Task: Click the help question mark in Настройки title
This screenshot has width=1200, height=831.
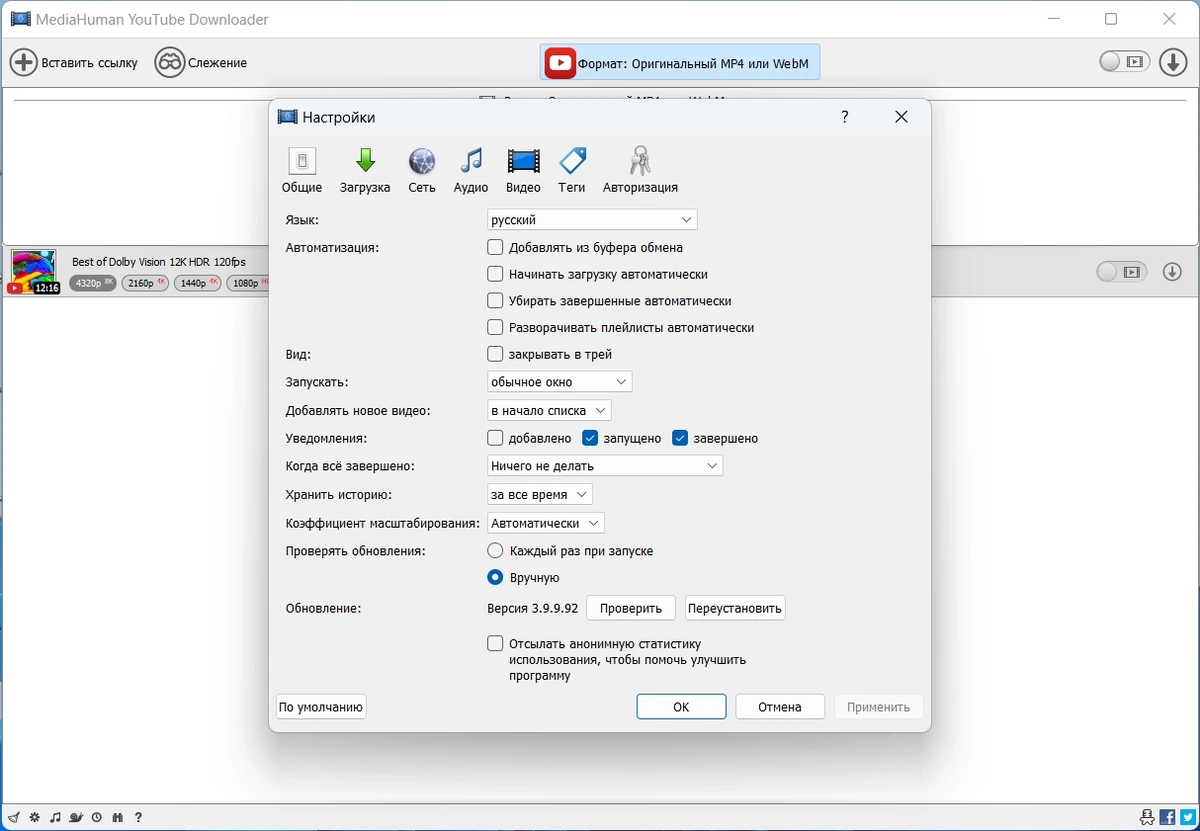Action: (845, 117)
